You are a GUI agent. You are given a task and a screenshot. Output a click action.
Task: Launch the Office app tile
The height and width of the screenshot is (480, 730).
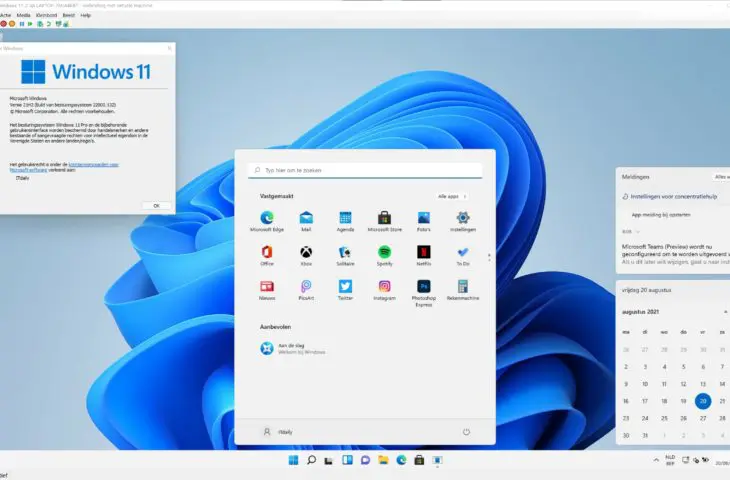click(x=267, y=255)
